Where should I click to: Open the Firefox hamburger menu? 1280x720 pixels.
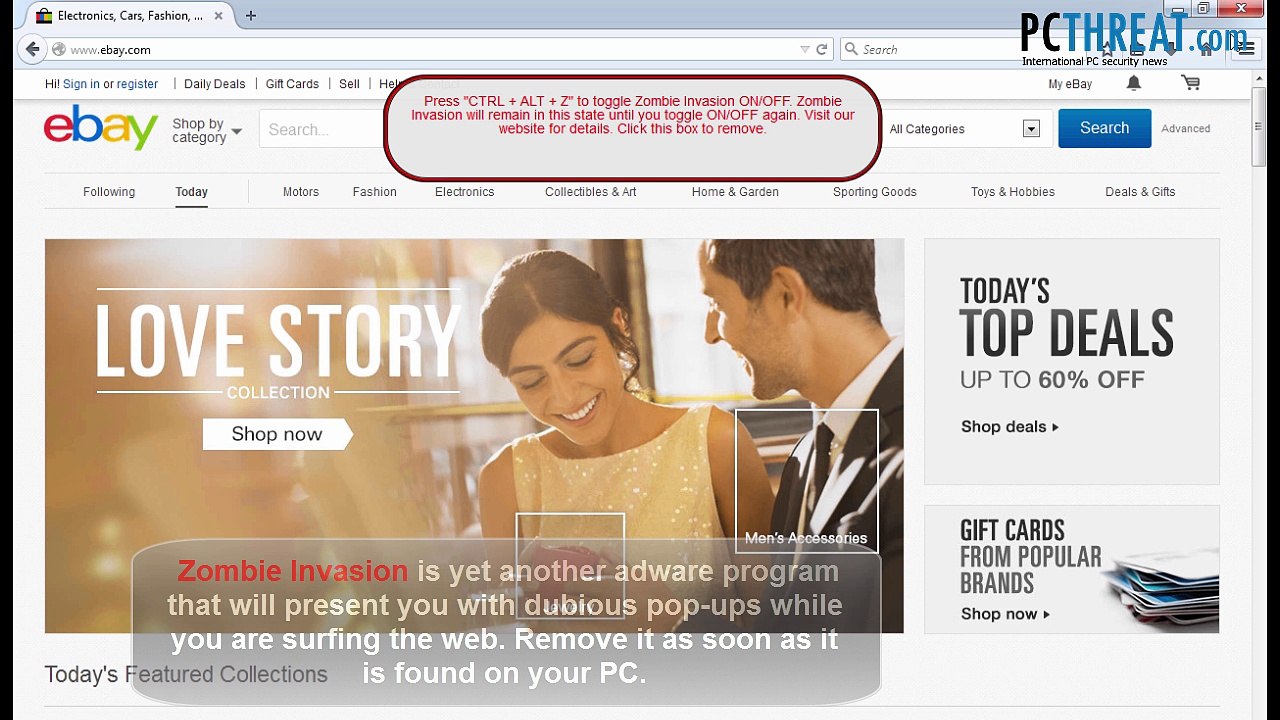click(x=1245, y=49)
